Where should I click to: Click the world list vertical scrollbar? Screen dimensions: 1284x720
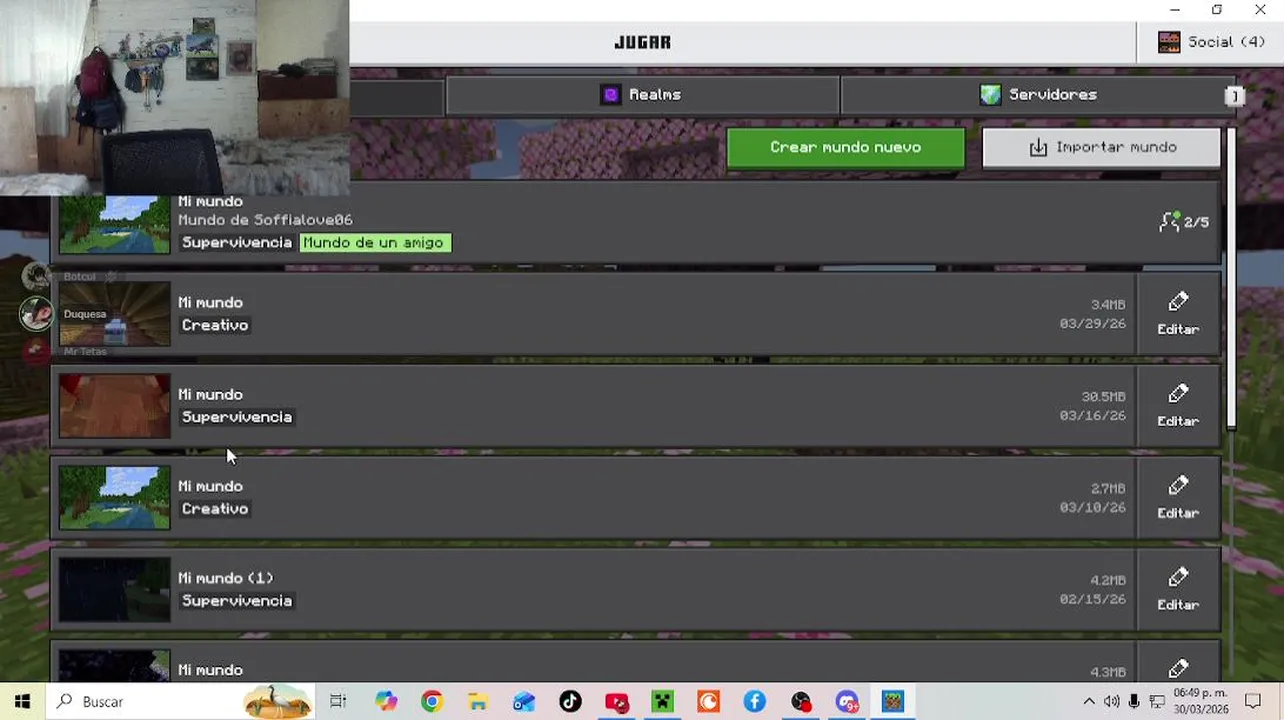point(1232,279)
